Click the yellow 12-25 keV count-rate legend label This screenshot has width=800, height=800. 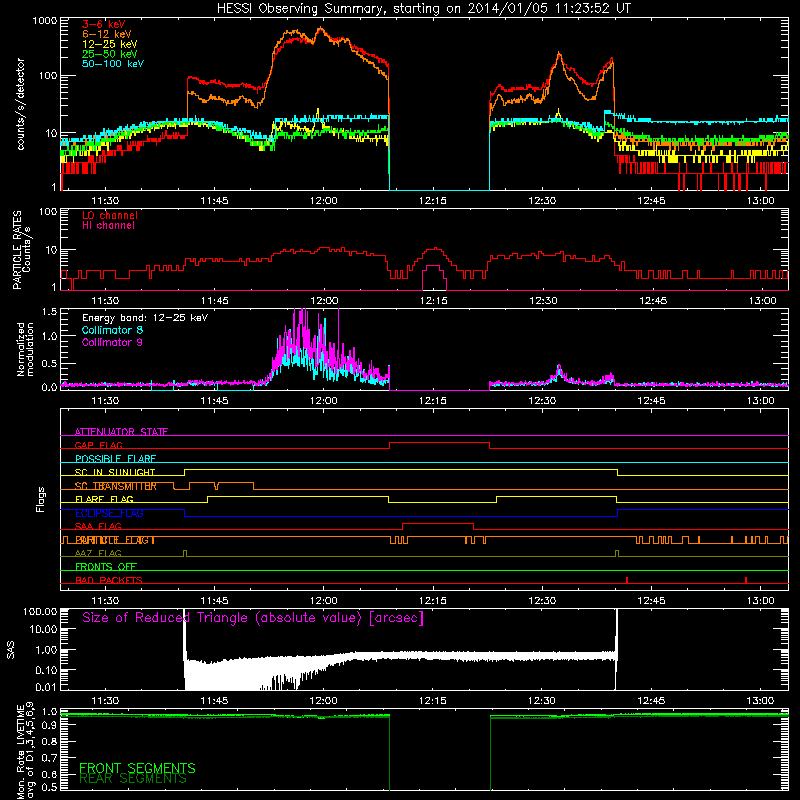[110, 44]
